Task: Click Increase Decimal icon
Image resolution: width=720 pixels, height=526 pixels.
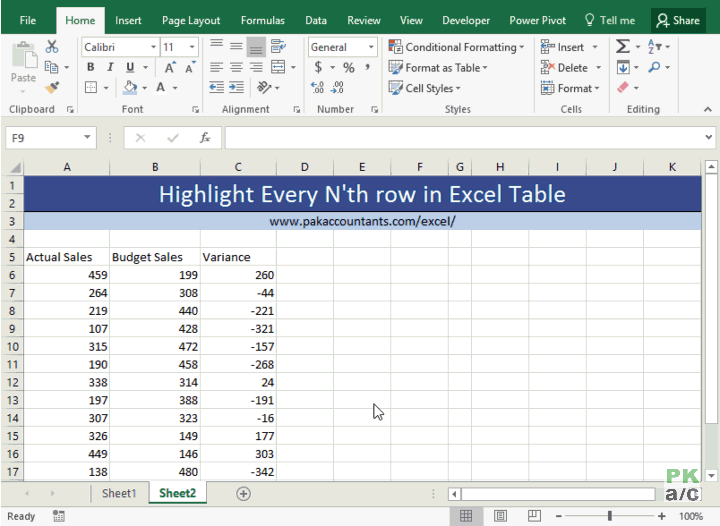Action: 317,87
